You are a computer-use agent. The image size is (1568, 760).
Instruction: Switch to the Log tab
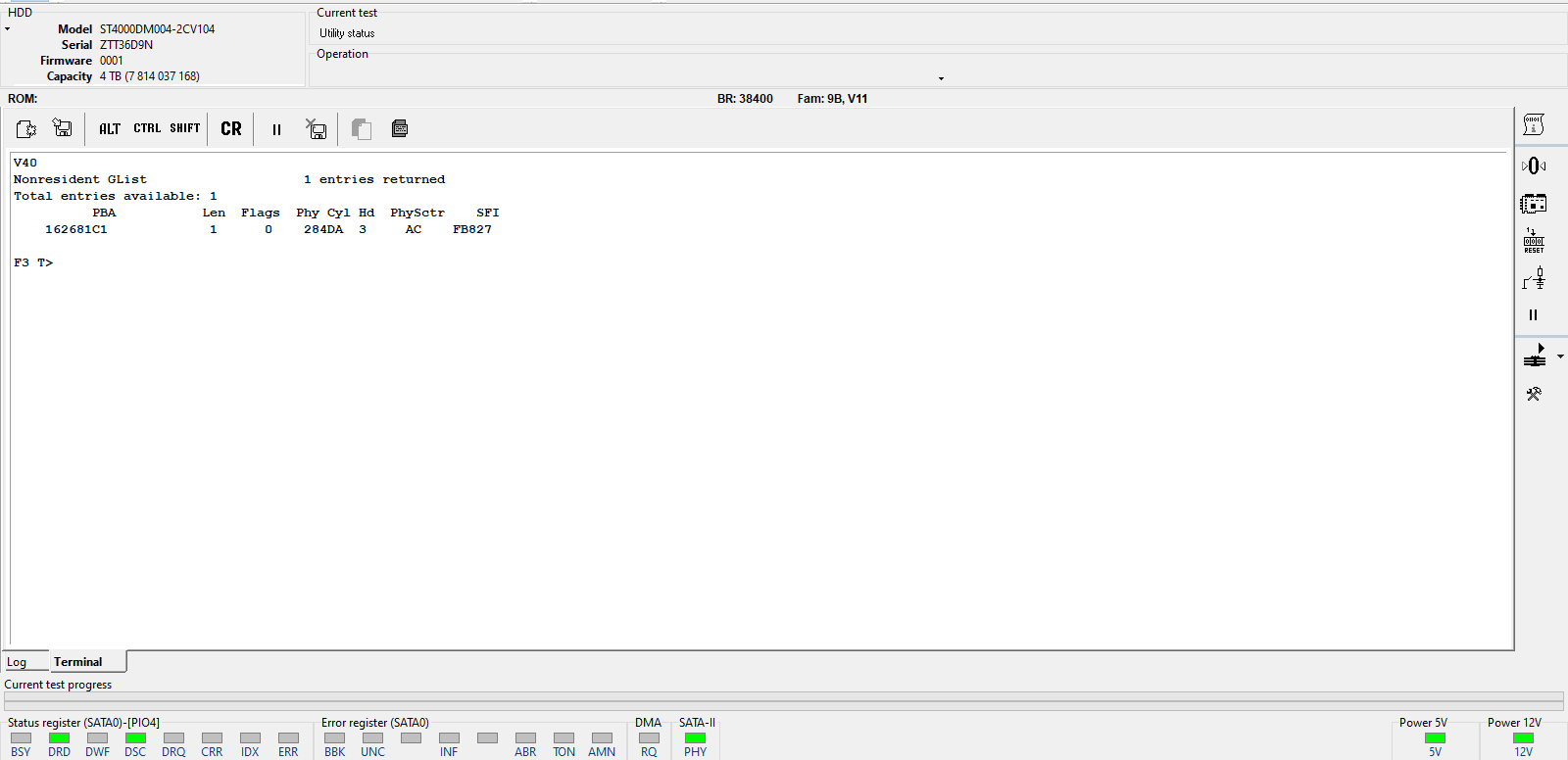click(x=17, y=662)
